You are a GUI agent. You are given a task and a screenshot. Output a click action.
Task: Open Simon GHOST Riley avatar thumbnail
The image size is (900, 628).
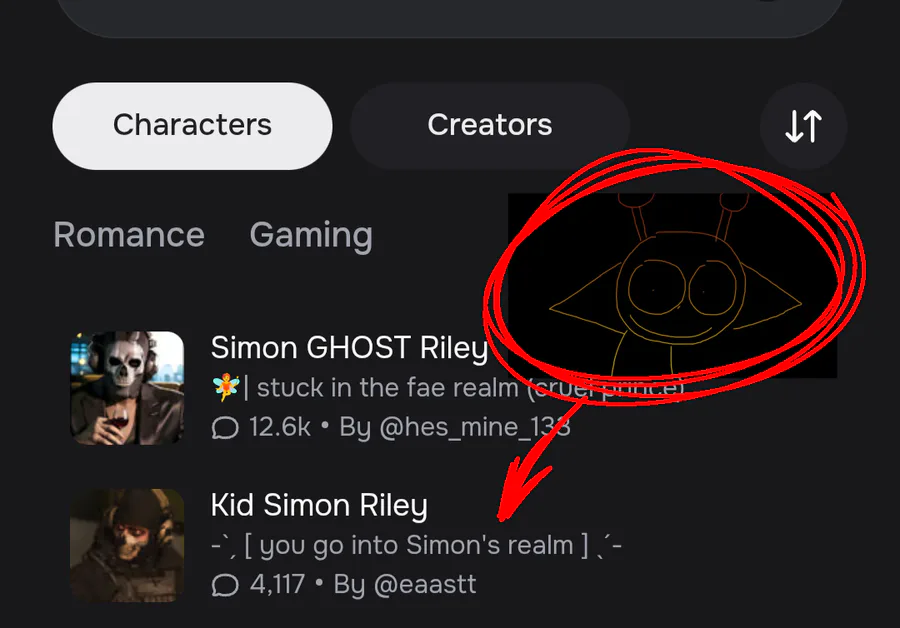click(x=127, y=387)
